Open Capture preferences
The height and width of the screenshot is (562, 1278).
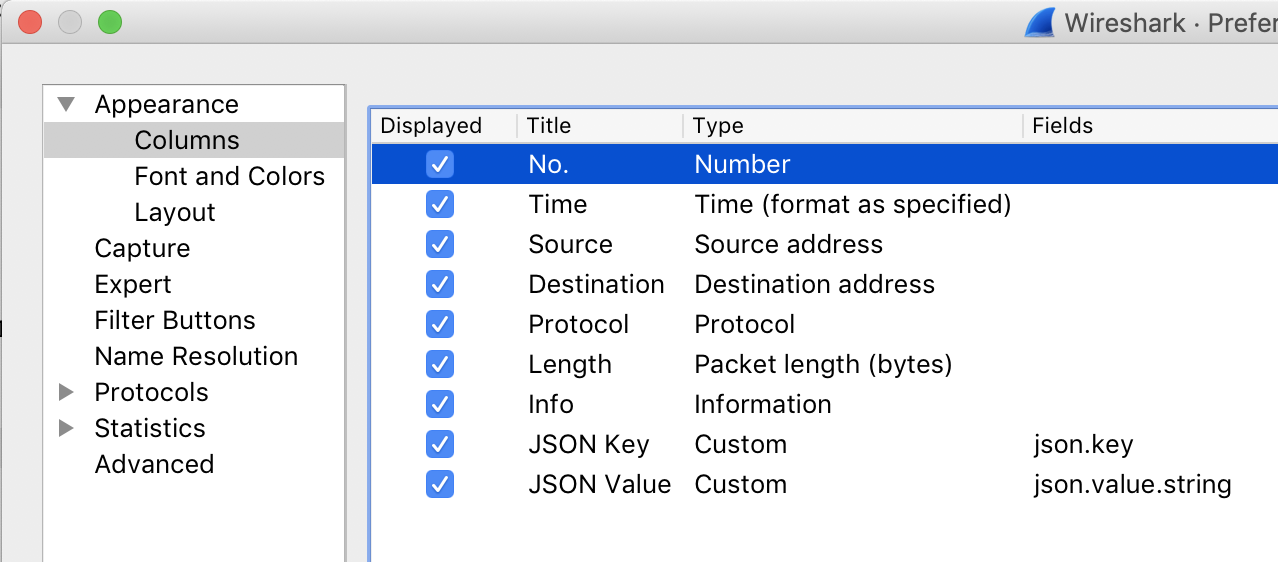coord(142,248)
